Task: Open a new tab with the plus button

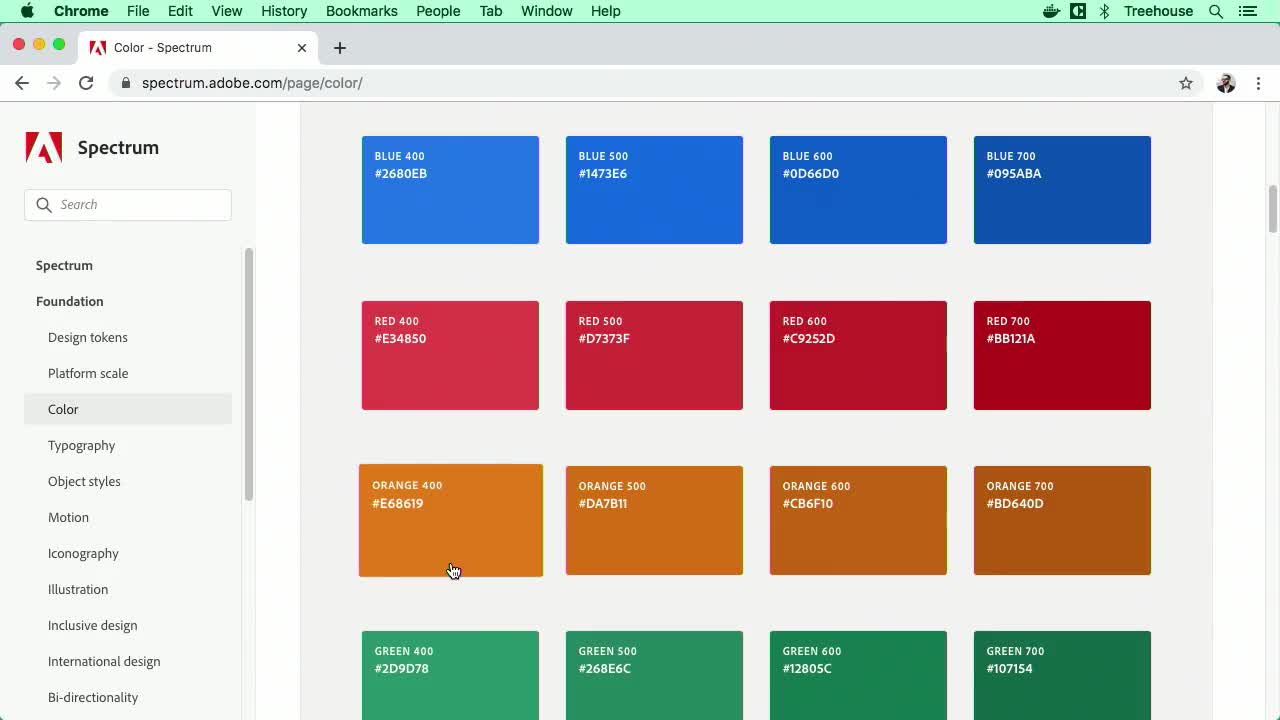Action: click(x=340, y=47)
